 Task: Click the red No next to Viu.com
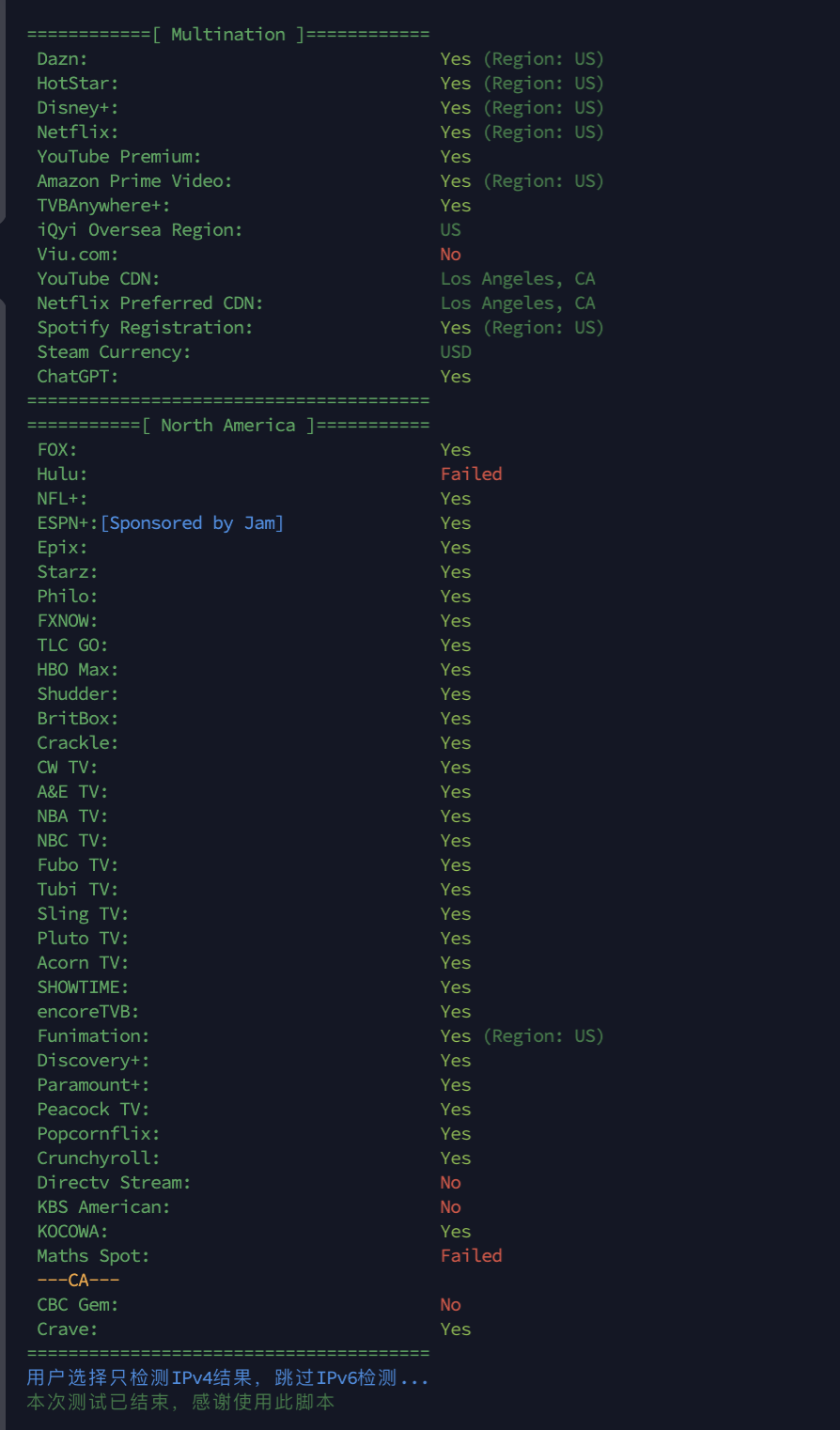[x=450, y=255]
